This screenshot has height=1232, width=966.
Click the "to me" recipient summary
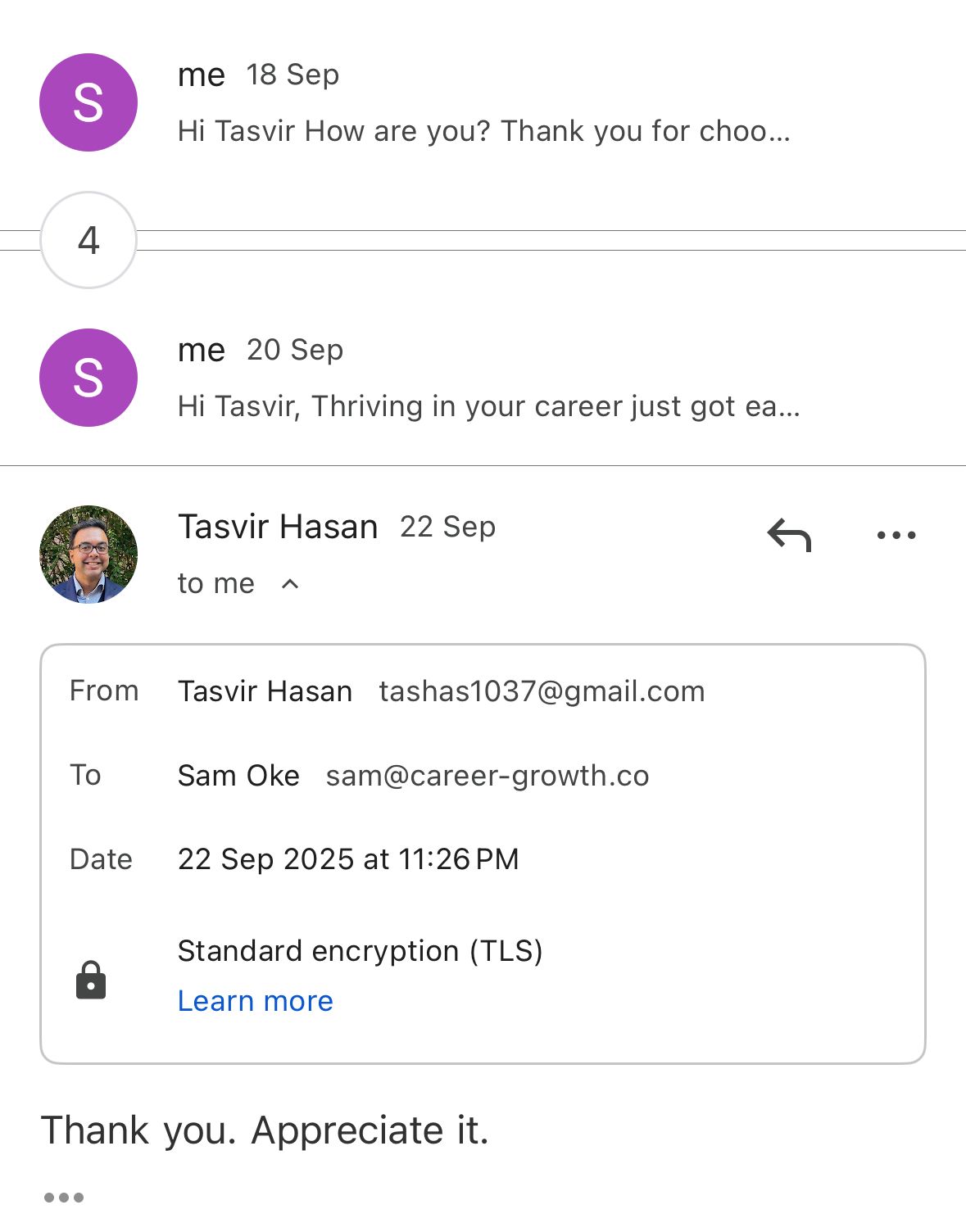coord(216,584)
